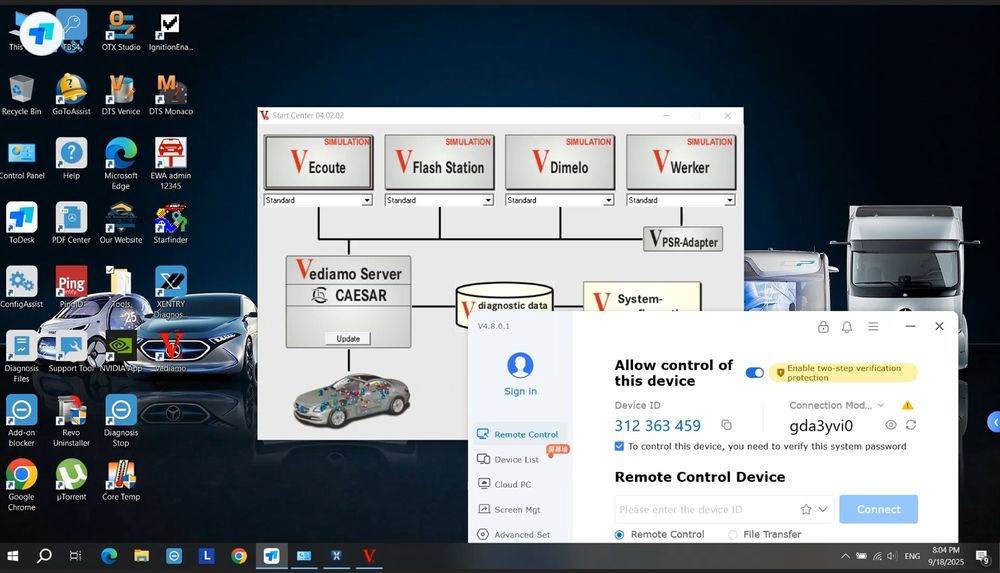The image size is (1000, 573).
Task: Open GoToAssist desktop icon
Action: pyautogui.click(x=71, y=94)
